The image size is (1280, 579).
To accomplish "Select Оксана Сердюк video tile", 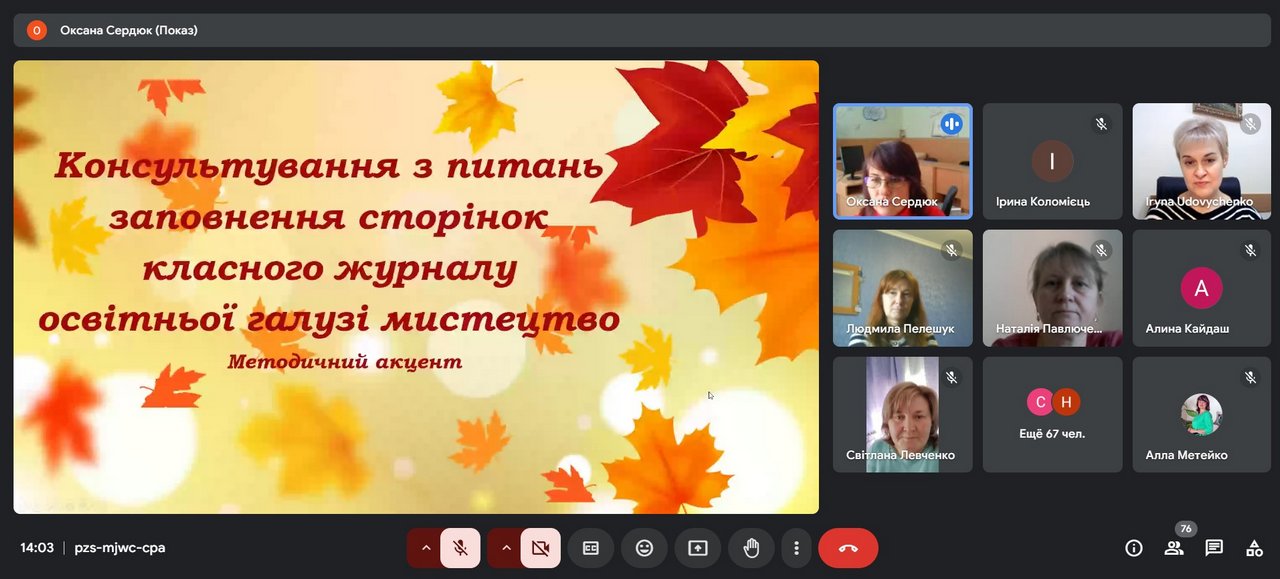I will [x=902, y=161].
